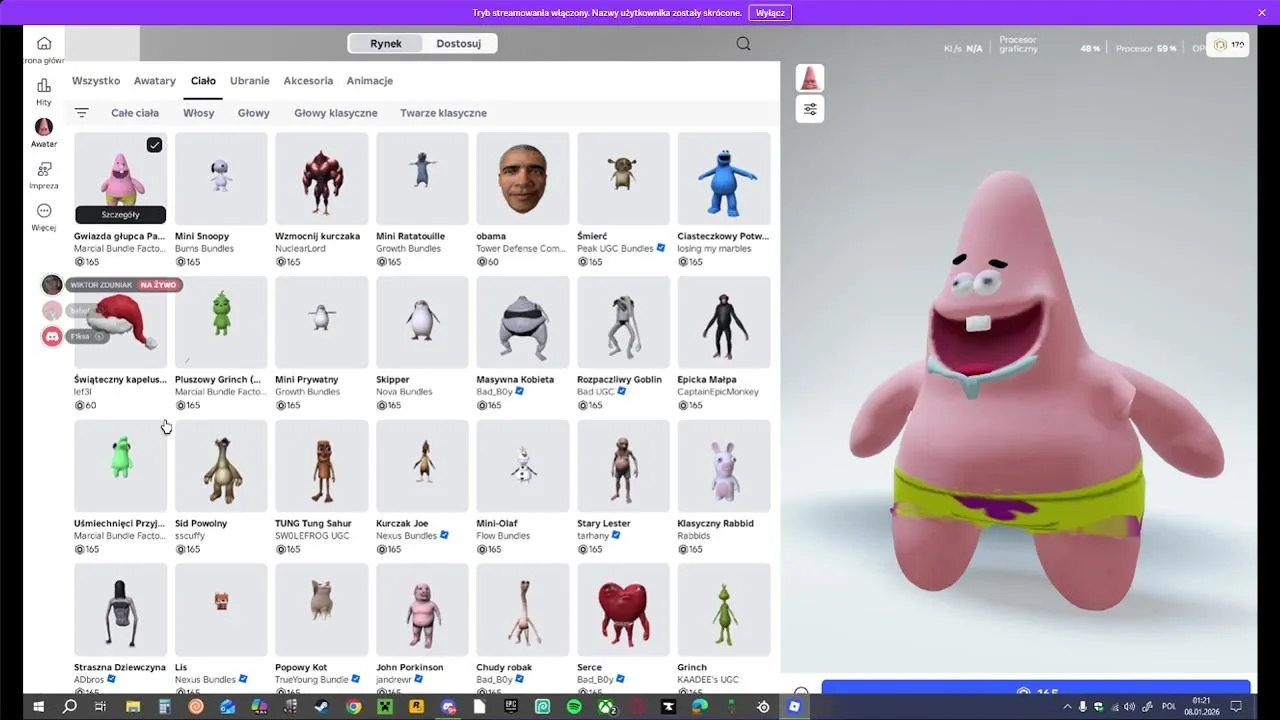Select the Mini Ratatouille bundle thumbnail
The width and height of the screenshot is (1280, 720).
tap(422, 179)
